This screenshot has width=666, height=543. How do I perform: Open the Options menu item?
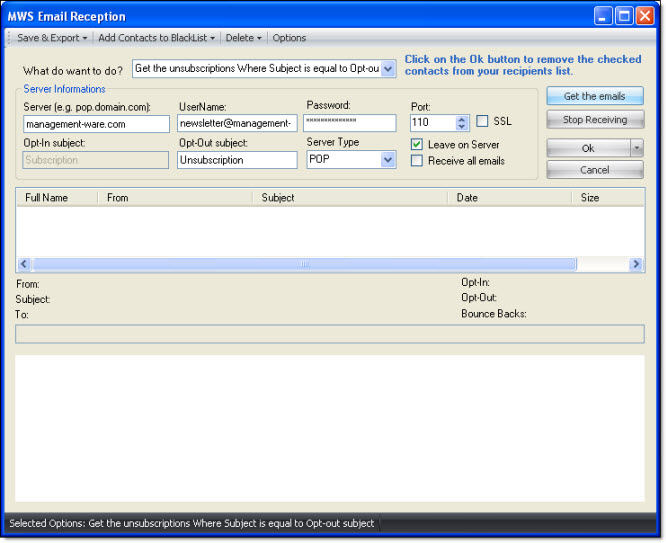289,38
